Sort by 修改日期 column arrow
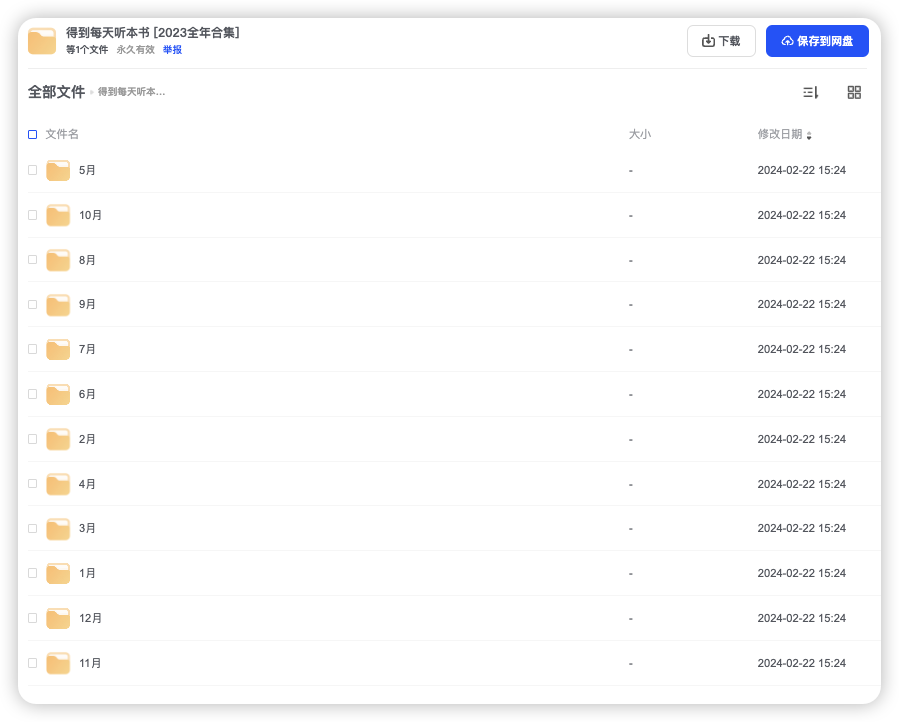Viewport: 899px width, 722px height. pos(809,135)
